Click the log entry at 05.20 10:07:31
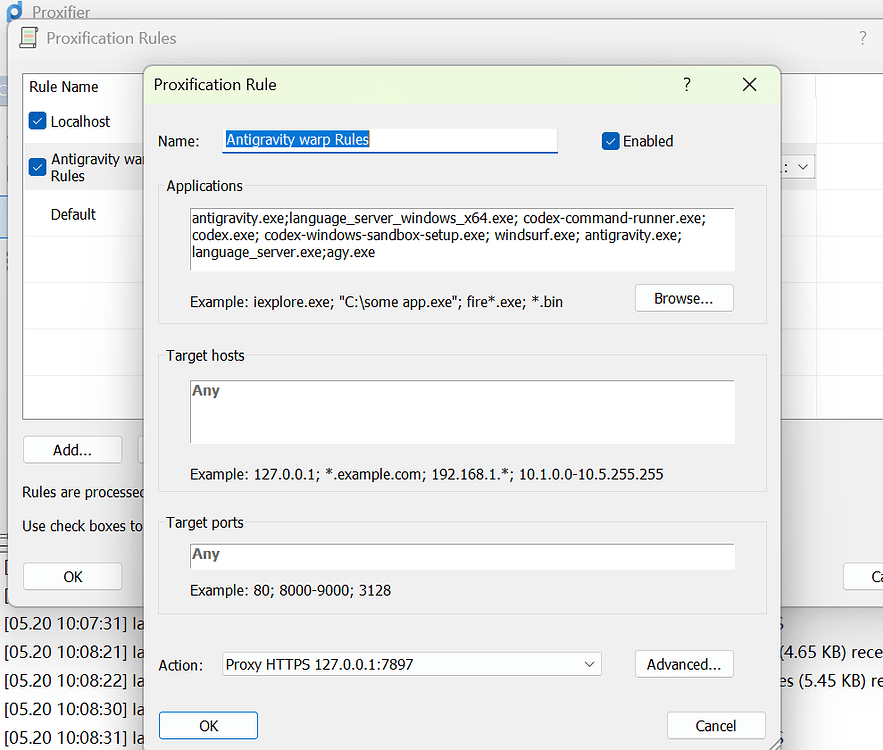Image resolution: width=883 pixels, height=750 pixels. [74, 623]
